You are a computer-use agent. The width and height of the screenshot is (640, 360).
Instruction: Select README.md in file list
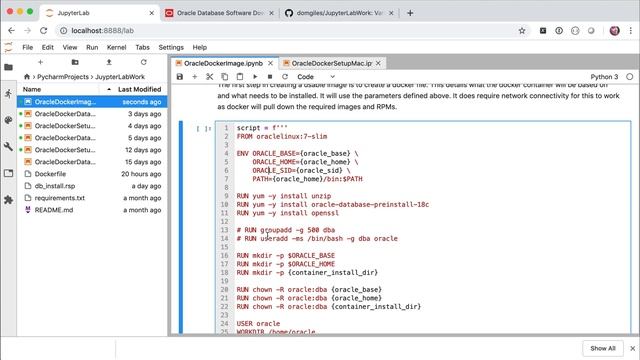pos(92,210)
